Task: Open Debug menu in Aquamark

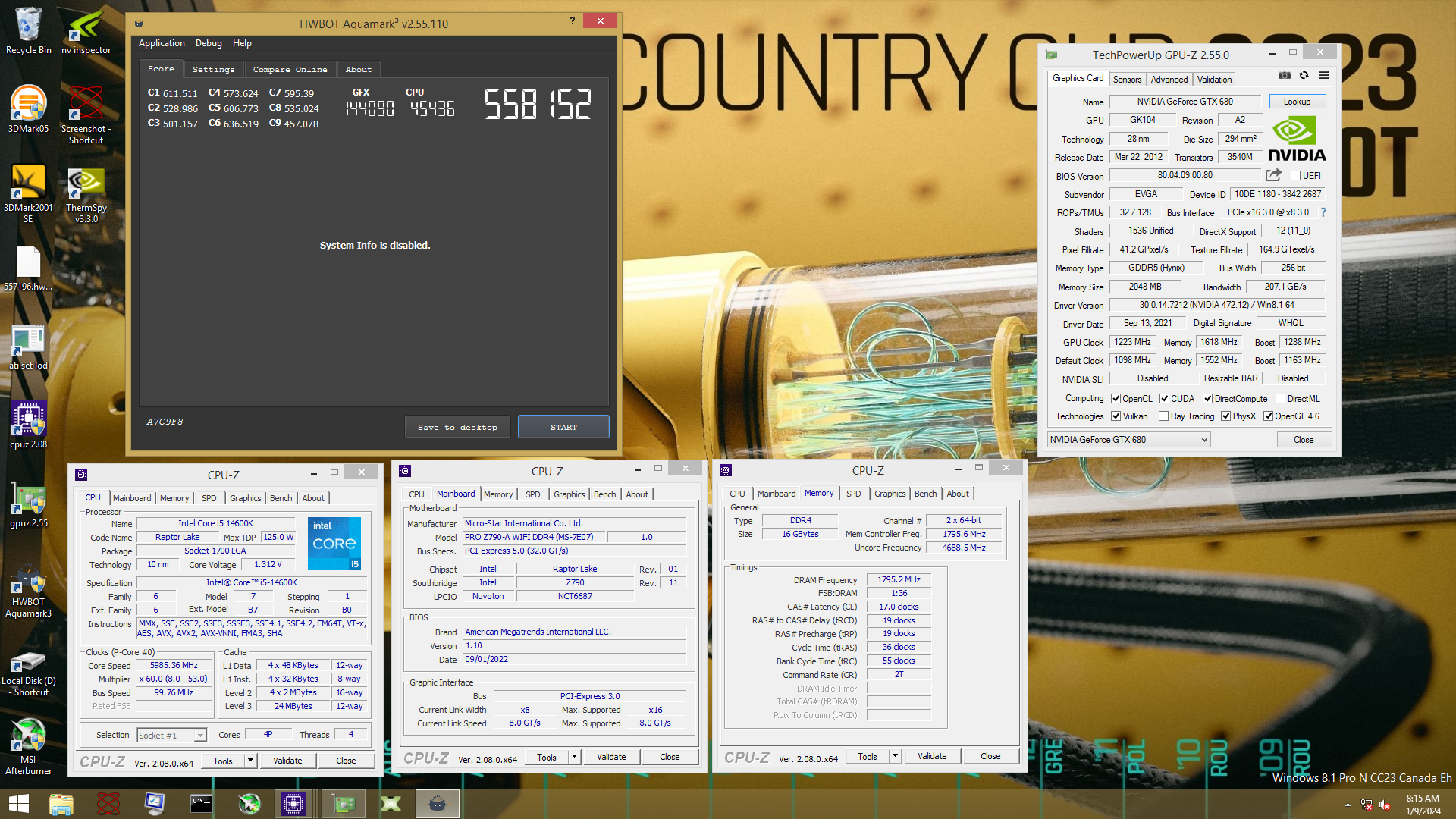Action: 209,43
